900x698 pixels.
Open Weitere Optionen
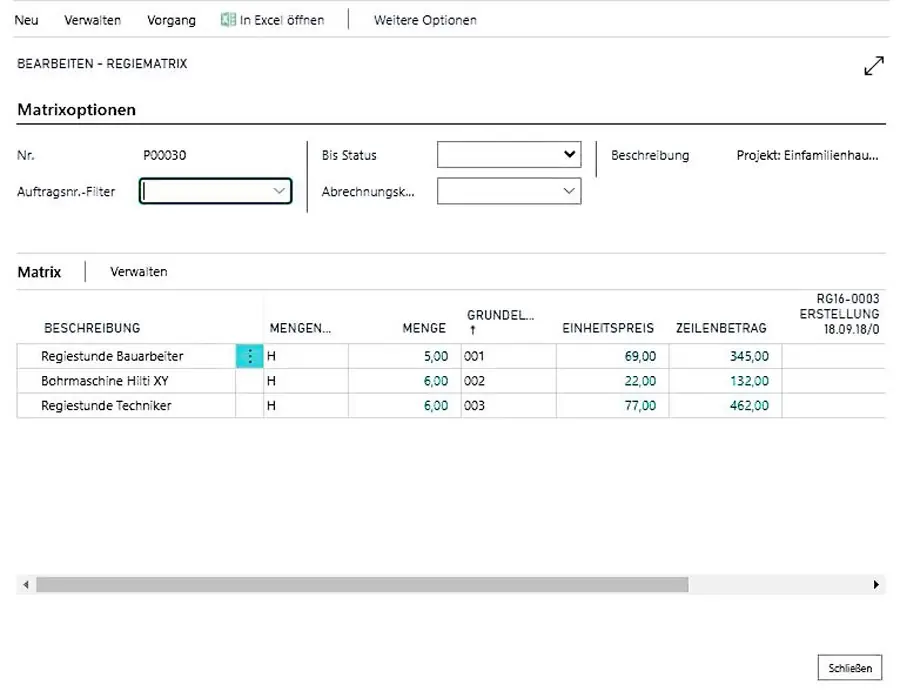(425, 20)
